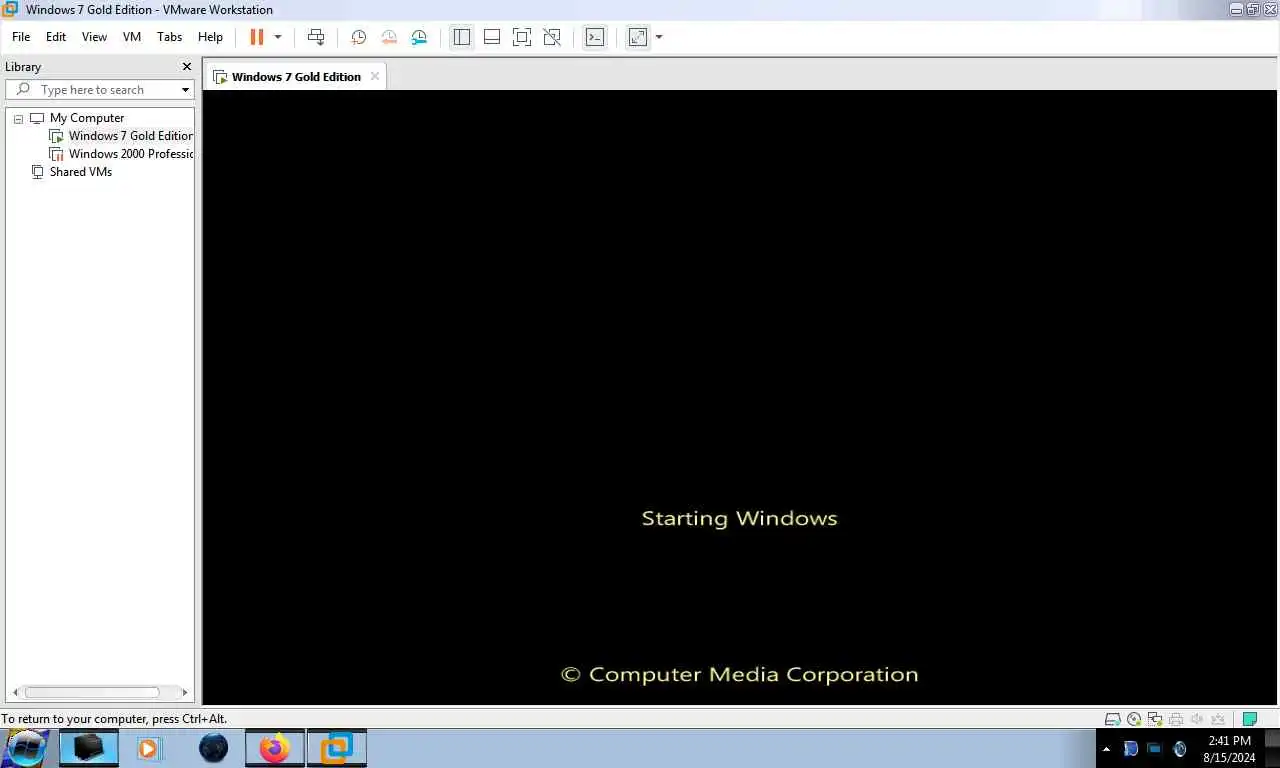This screenshot has height=768, width=1280.
Task: Click the CD/DVD drive status icon
Action: click(1134, 719)
